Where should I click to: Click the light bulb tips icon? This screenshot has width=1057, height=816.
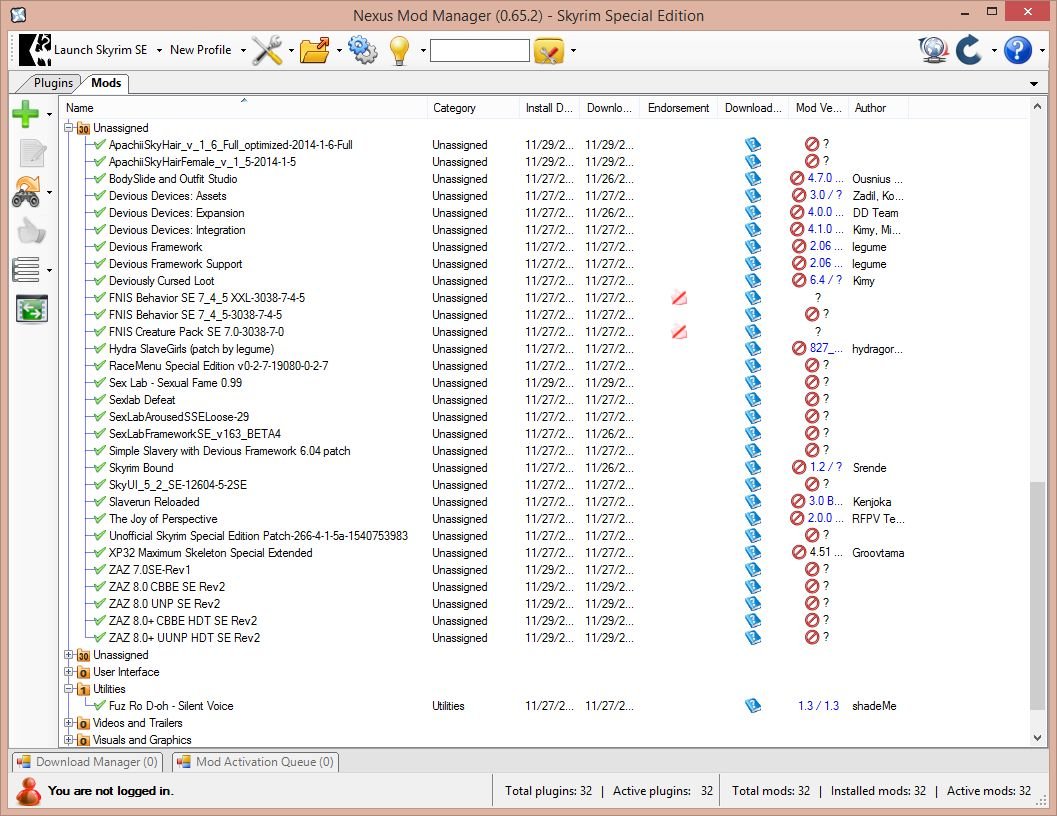400,50
